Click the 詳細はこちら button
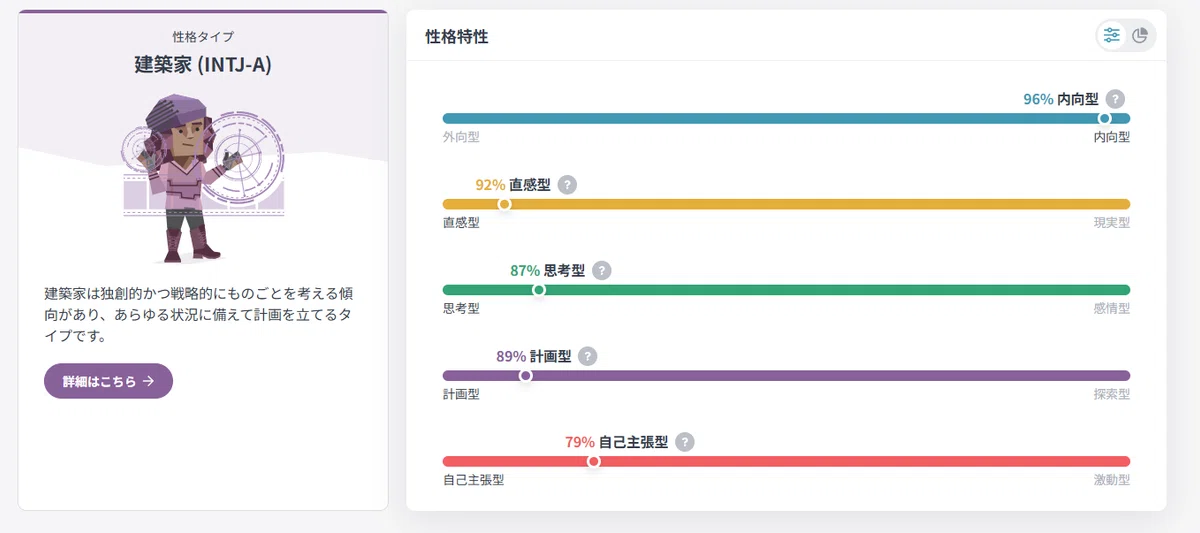 tap(108, 381)
